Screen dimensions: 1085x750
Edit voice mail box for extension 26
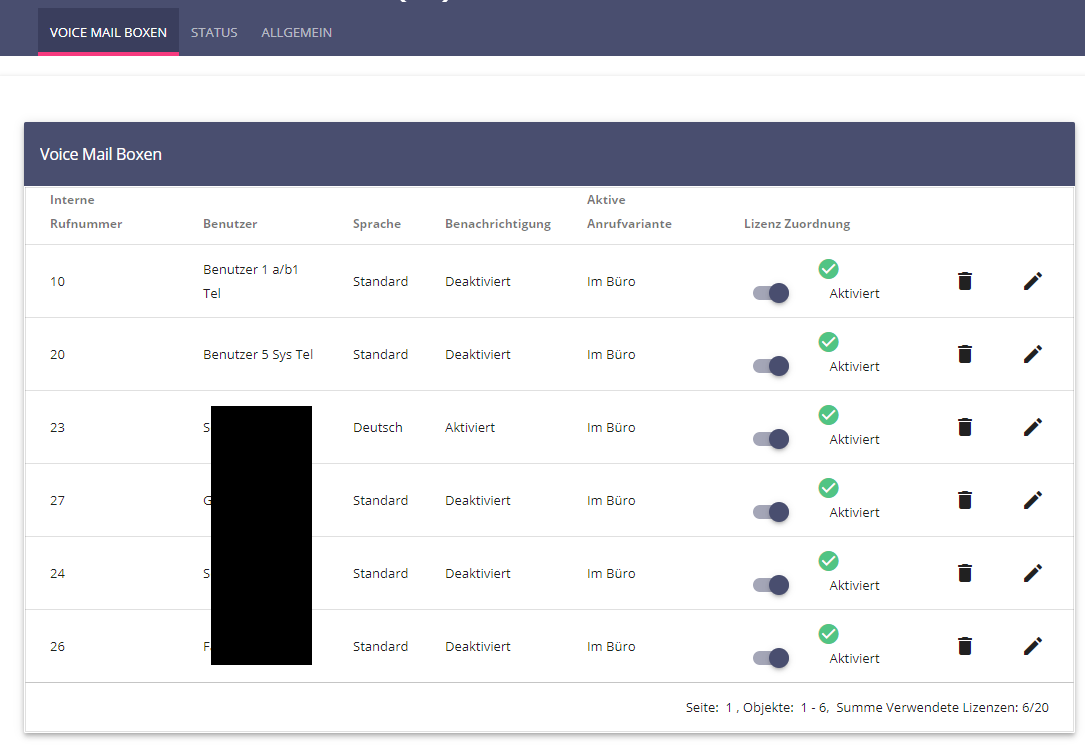click(1032, 646)
